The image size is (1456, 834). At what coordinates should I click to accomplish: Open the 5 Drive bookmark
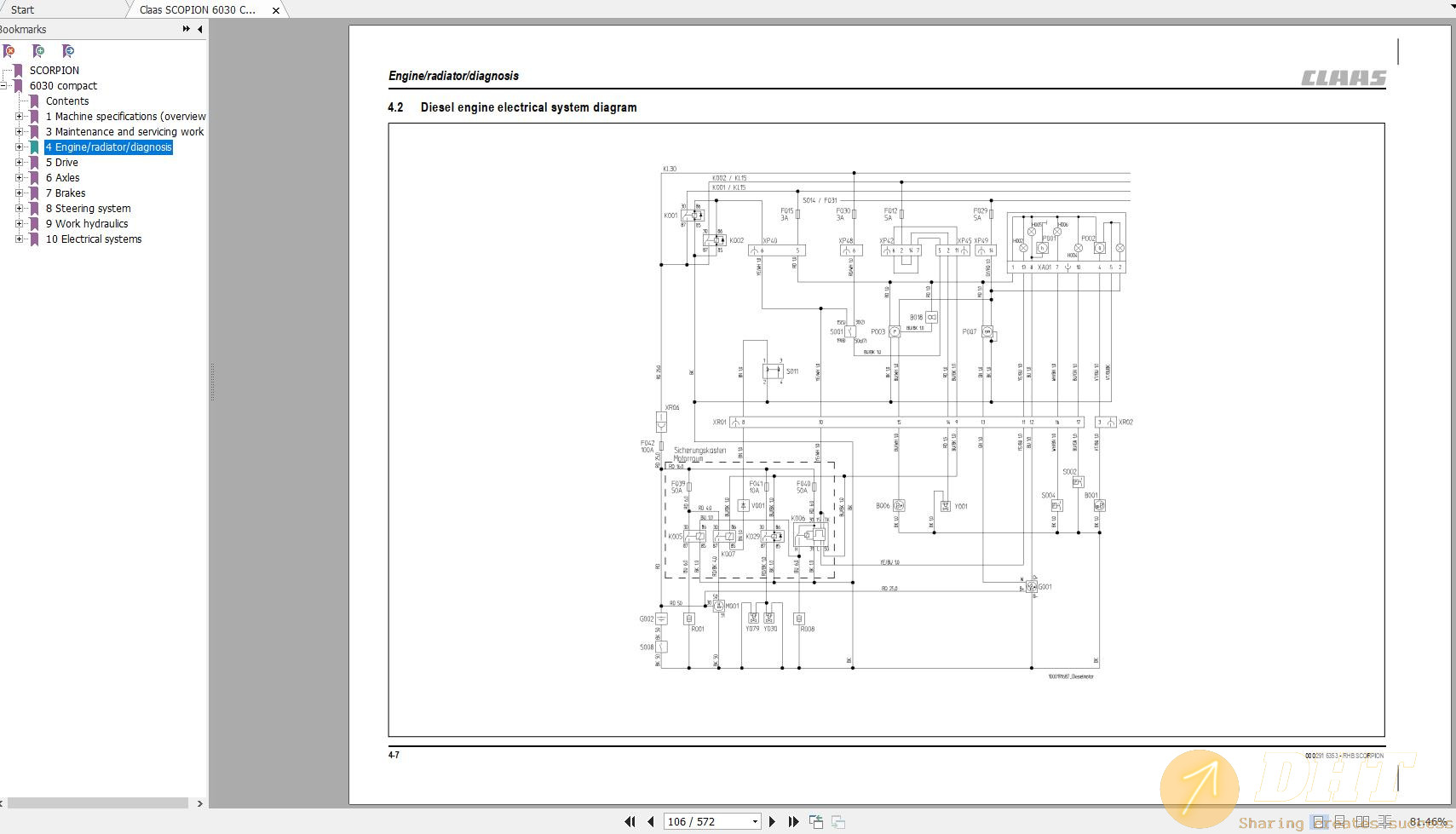[62, 163]
